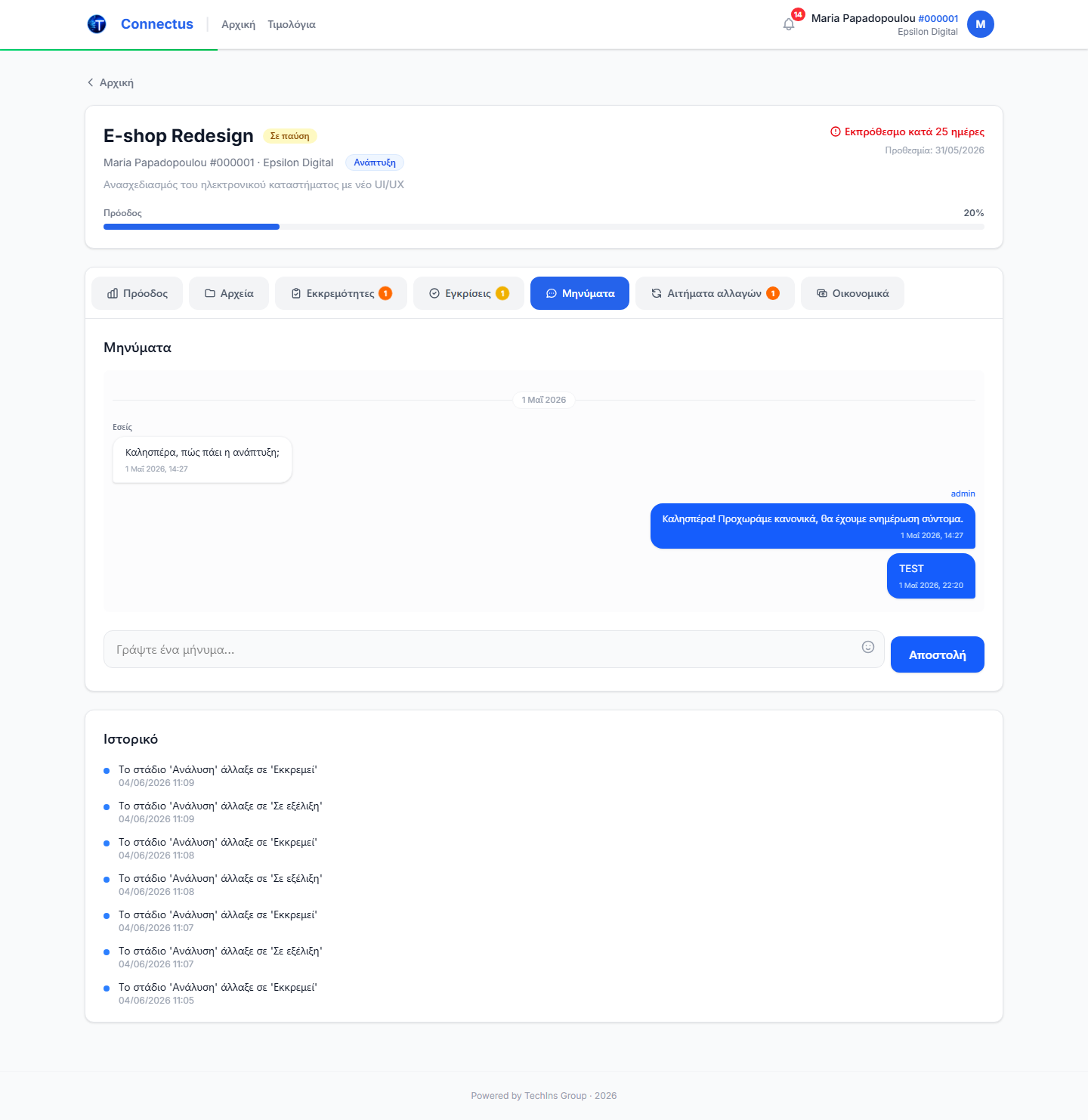Click the Connectus brand name link
Viewport: 1088px width, 1120px height.
(157, 24)
